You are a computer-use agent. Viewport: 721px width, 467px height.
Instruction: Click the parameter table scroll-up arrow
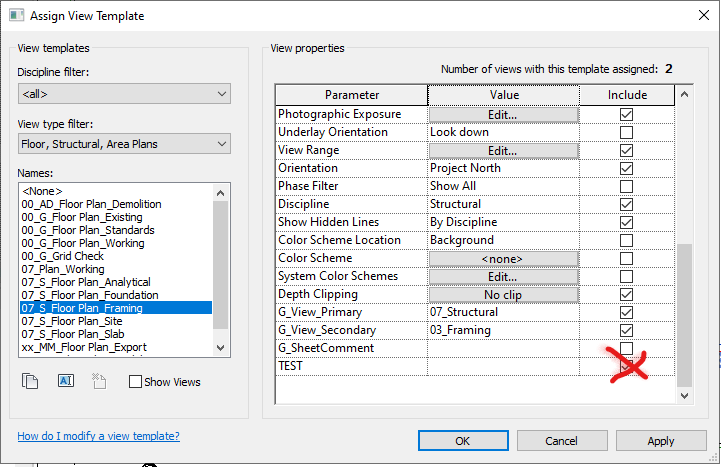coord(684,94)
